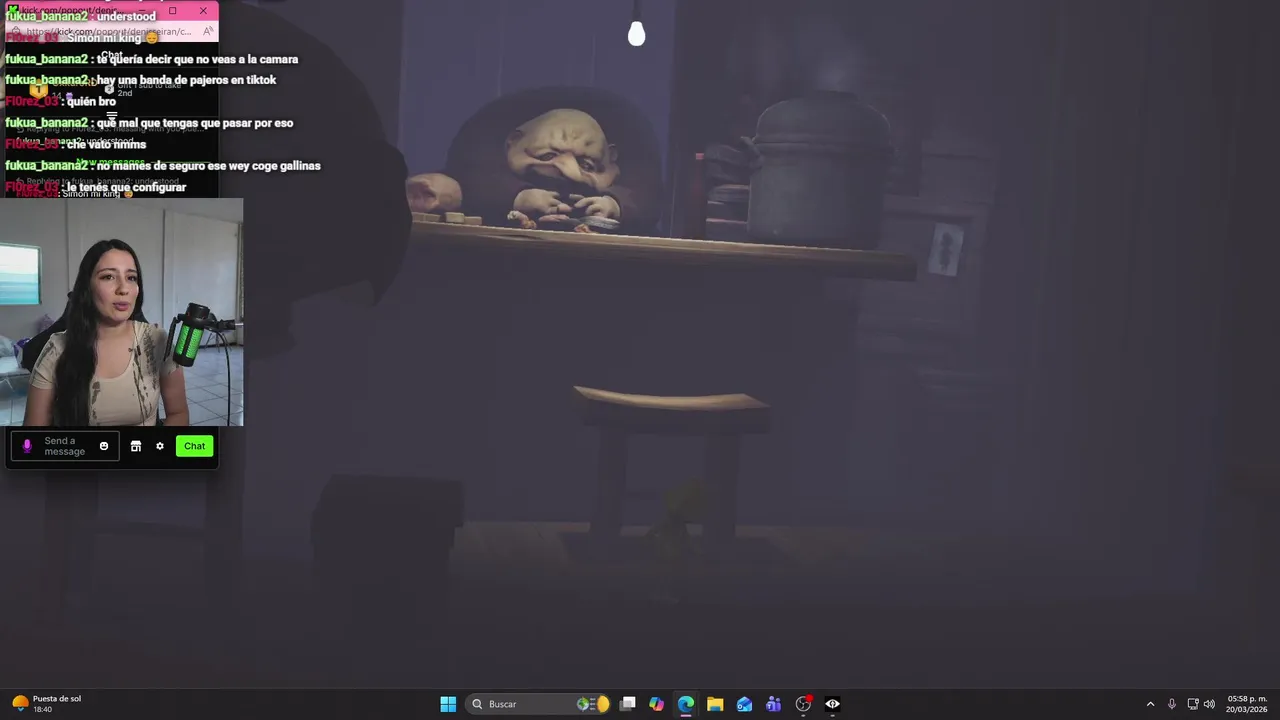Switch to OBS Studio in taskbar
This screenshot has height=720, width=1280.
point(803,704)
